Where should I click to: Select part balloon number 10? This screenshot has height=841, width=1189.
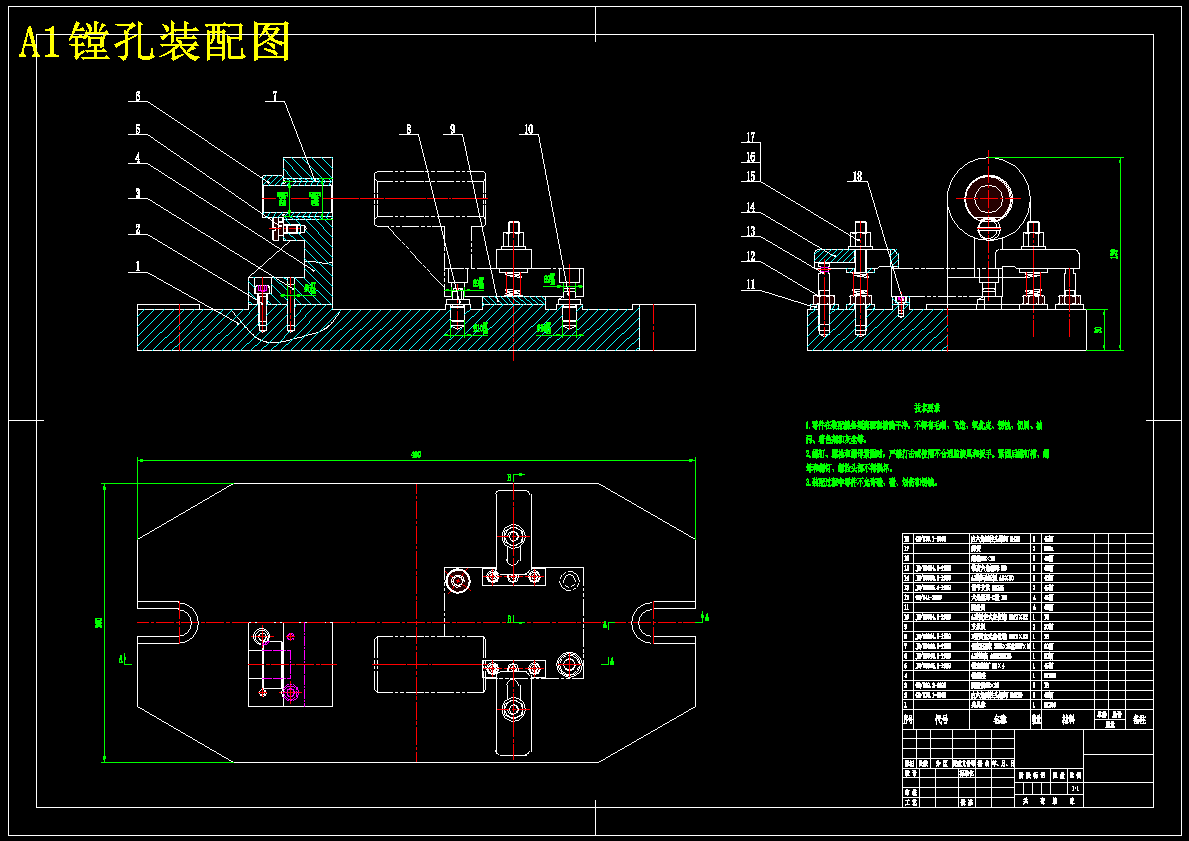pos(528,130)
